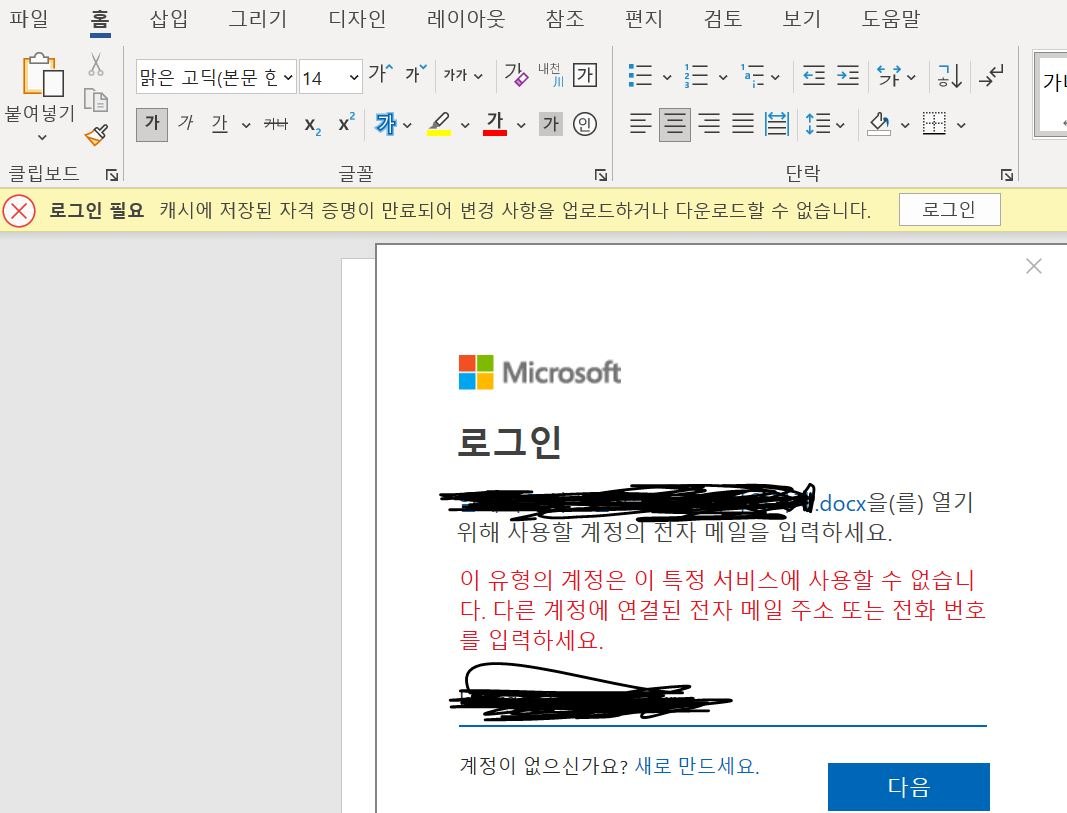Sort text with sort icon
Screen dimensions: 1067x813
pos(950,75)
